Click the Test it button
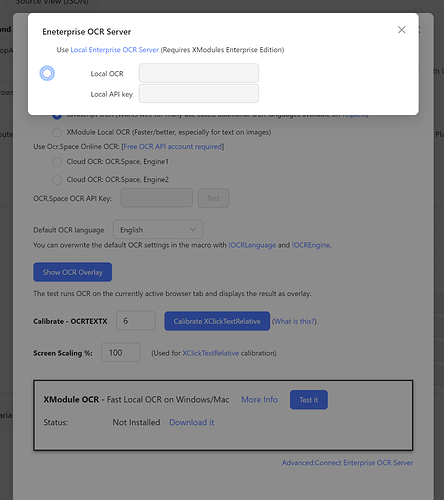 pyautogui.click(x=309, y=400)
